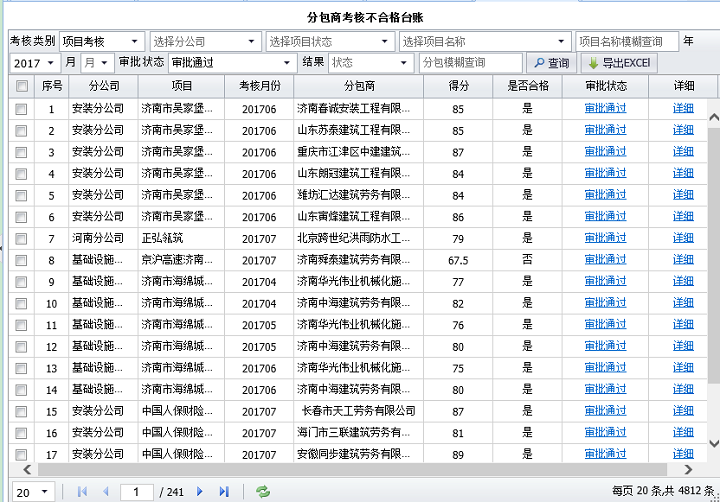The height and width of the screenshot is (502, 720).
Task: Go to previous page arrow
Action: pyautogui.click(x=106, y=492)
